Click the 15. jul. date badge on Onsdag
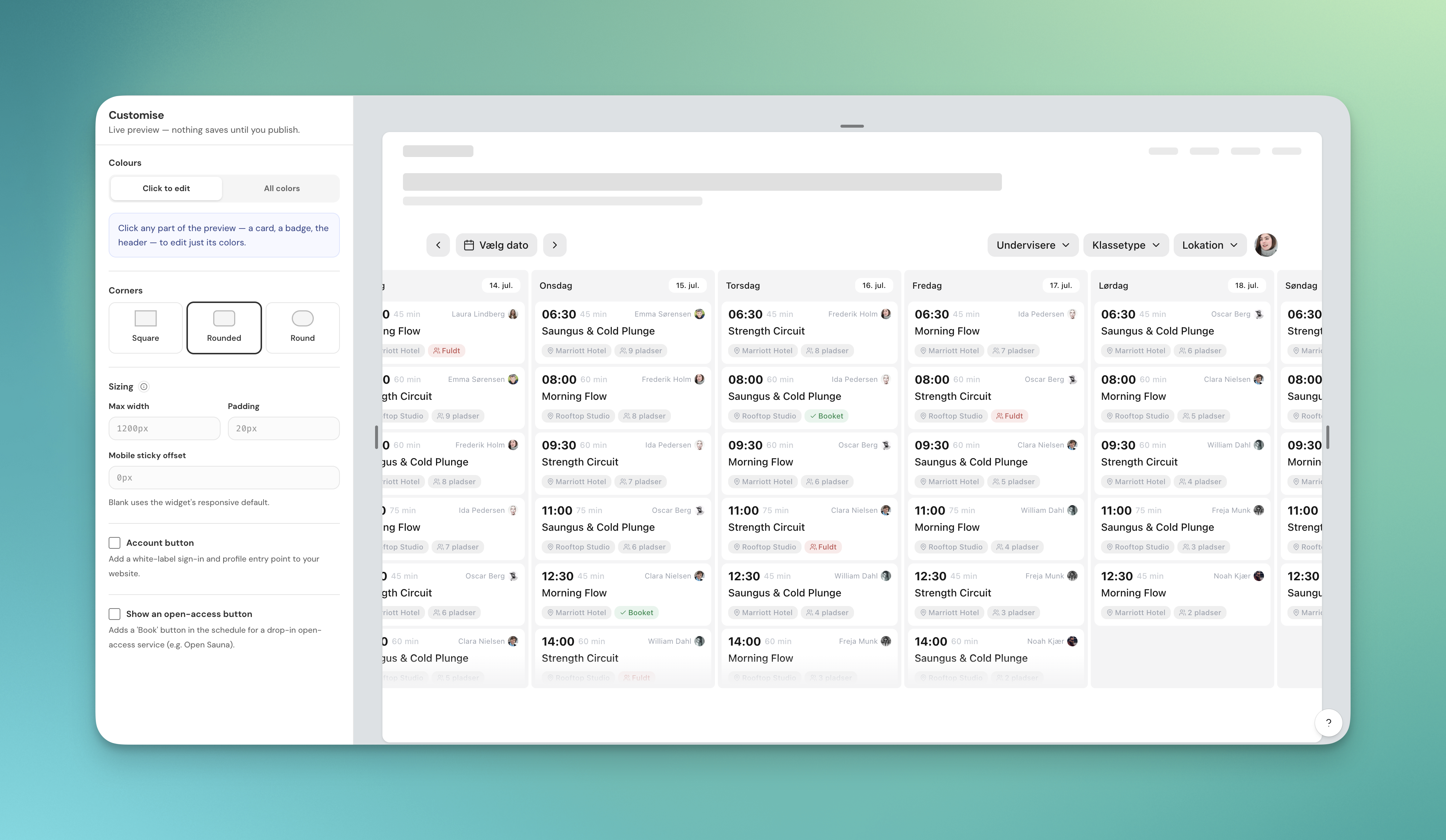The width and height of the screenshot is (1446, 840). pyautogui.click(x=687, y=285)
